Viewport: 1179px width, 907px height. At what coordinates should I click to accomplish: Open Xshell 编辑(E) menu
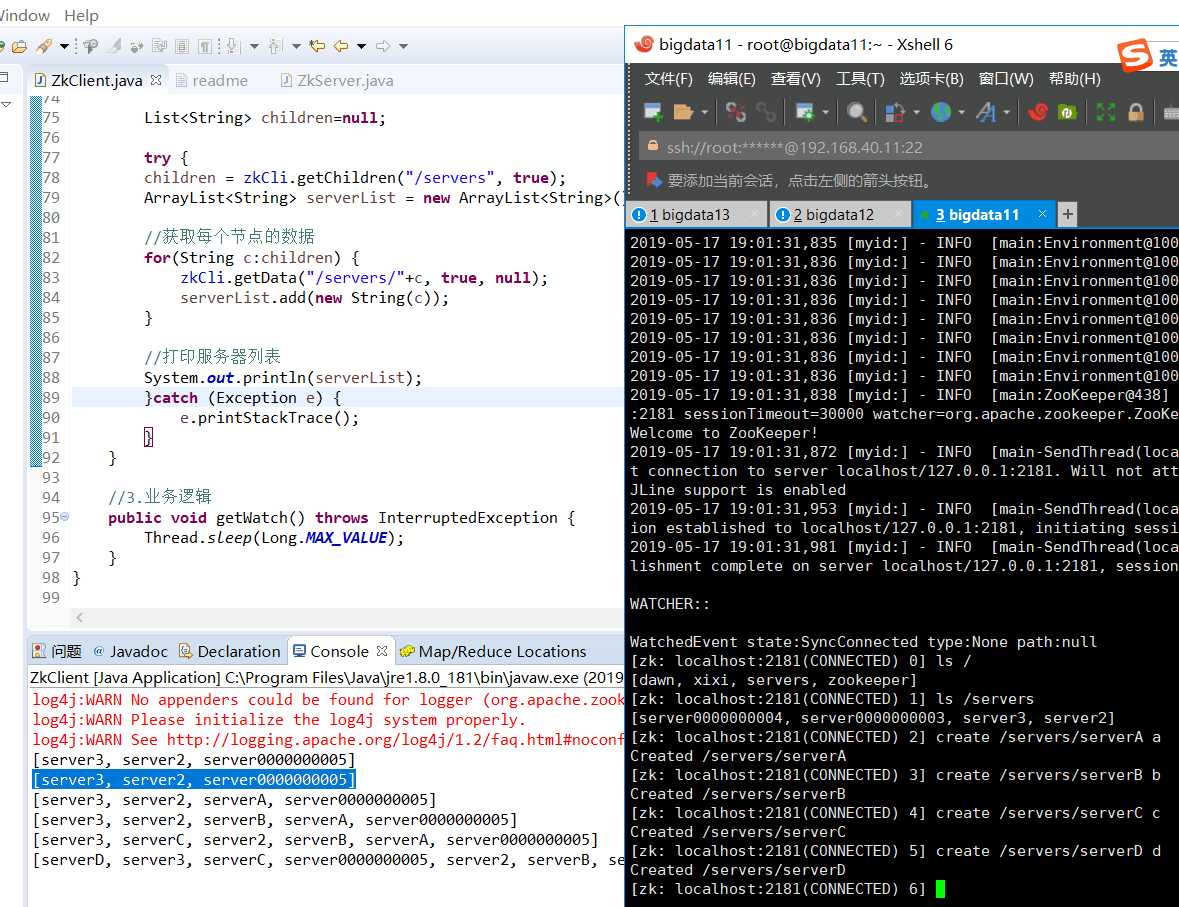coord(732,79)
